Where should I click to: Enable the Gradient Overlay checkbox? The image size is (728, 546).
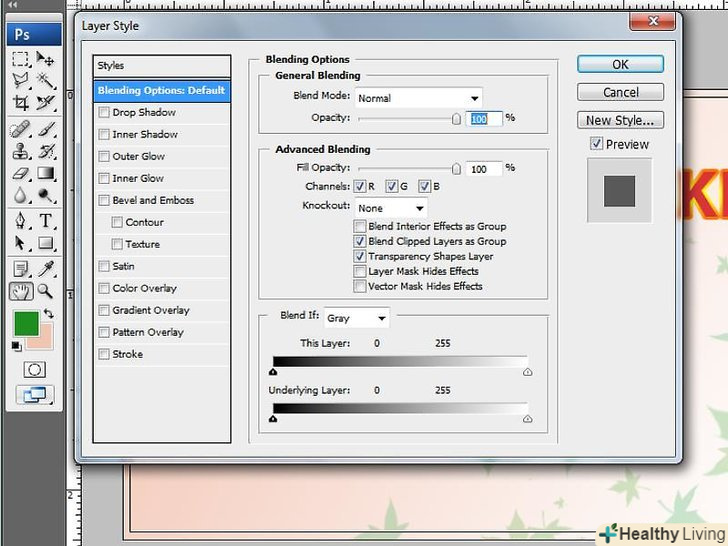tap(104, 310)
